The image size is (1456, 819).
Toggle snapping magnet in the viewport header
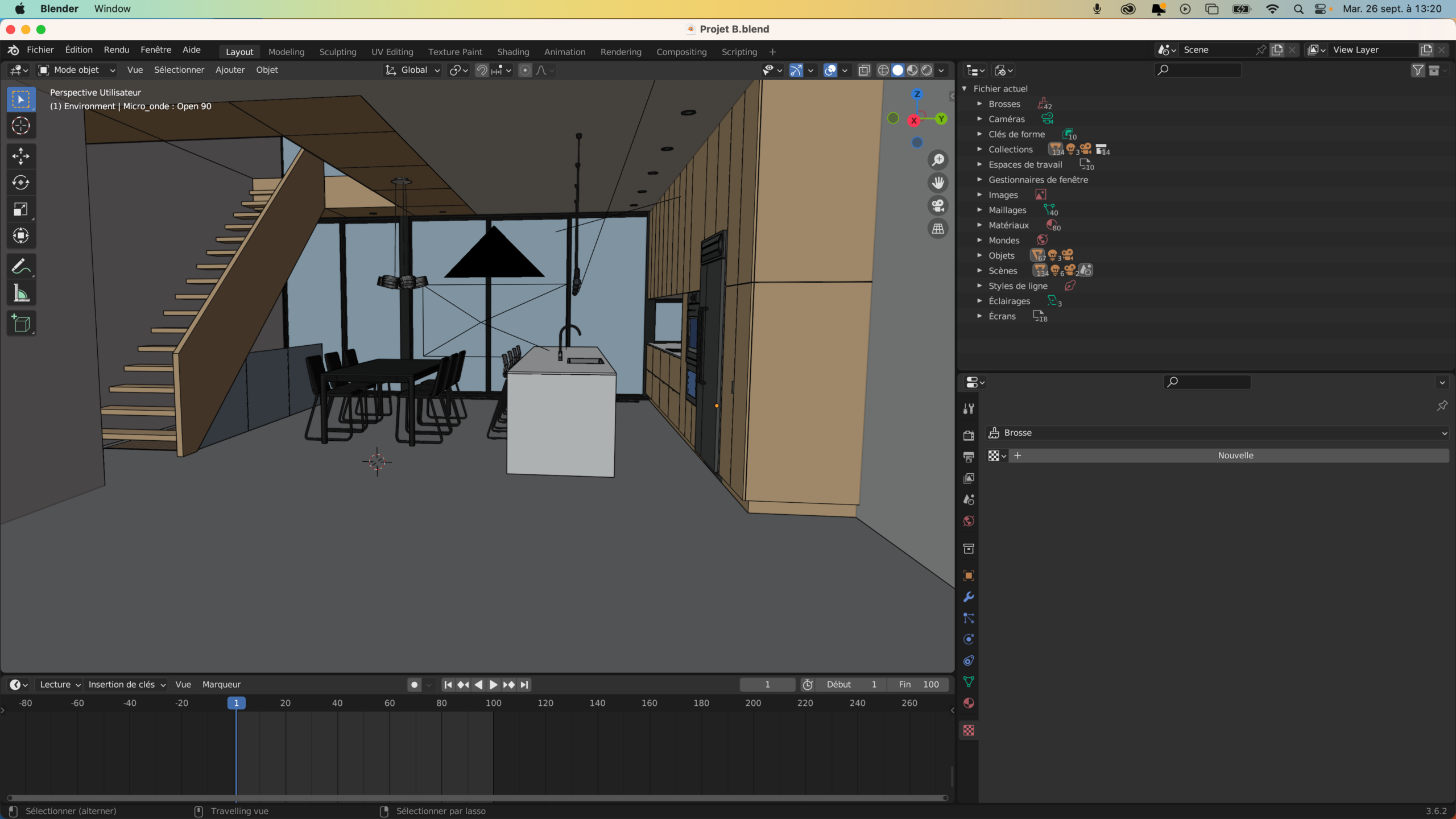pos(482,70)
